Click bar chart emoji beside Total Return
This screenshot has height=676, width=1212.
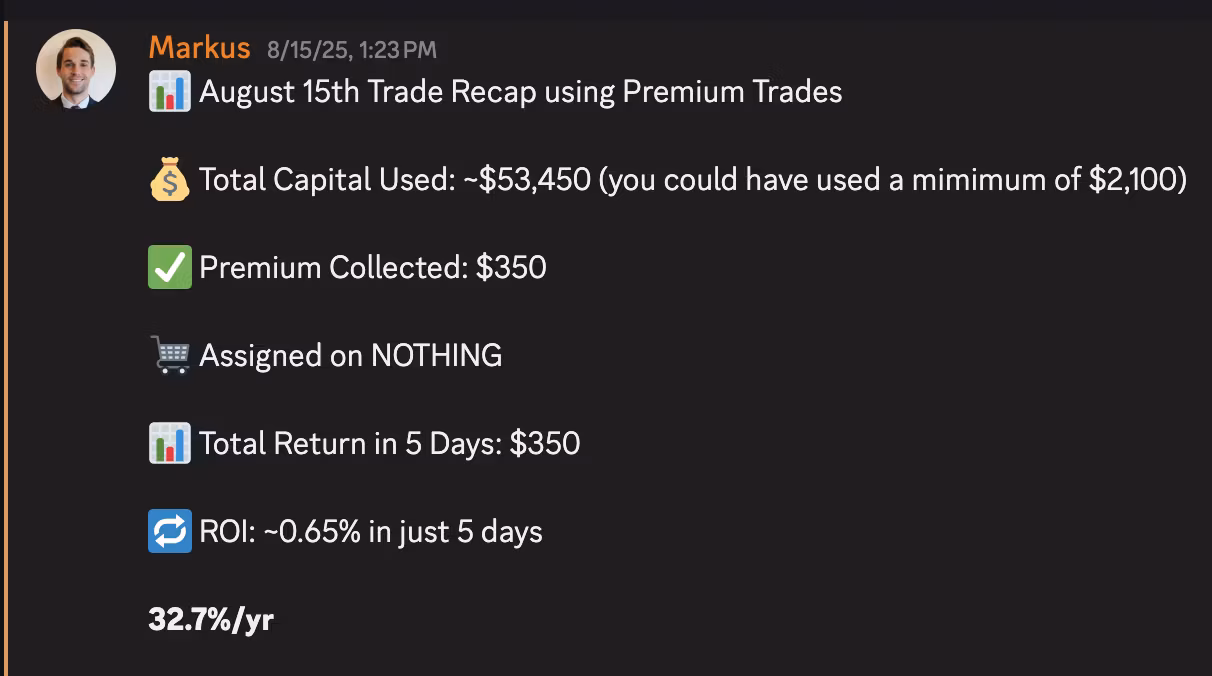point(169,443)
